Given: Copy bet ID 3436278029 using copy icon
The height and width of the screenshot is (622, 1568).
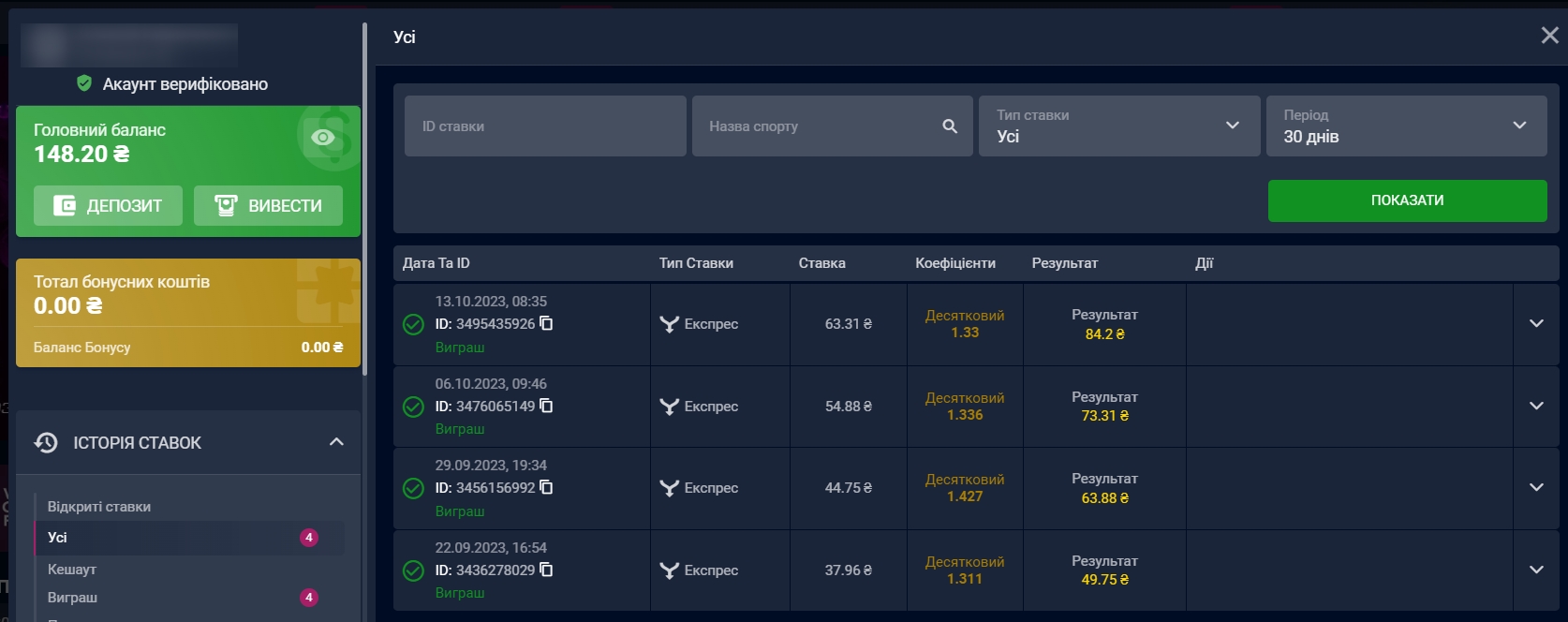Looking at the screenshot, I should pyautogui.click(x=546, y=570).
